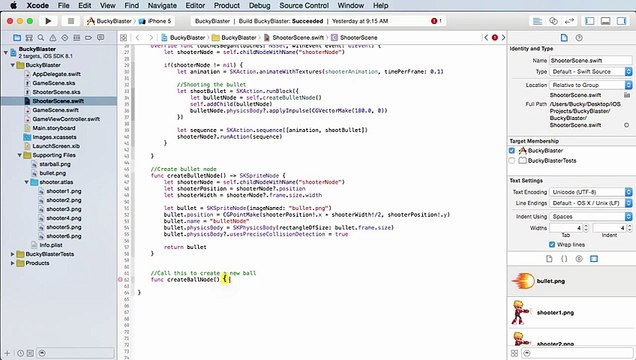Show the Quick Help inspector
This screenshot has width=636, height=360.
tap(579, 38)
